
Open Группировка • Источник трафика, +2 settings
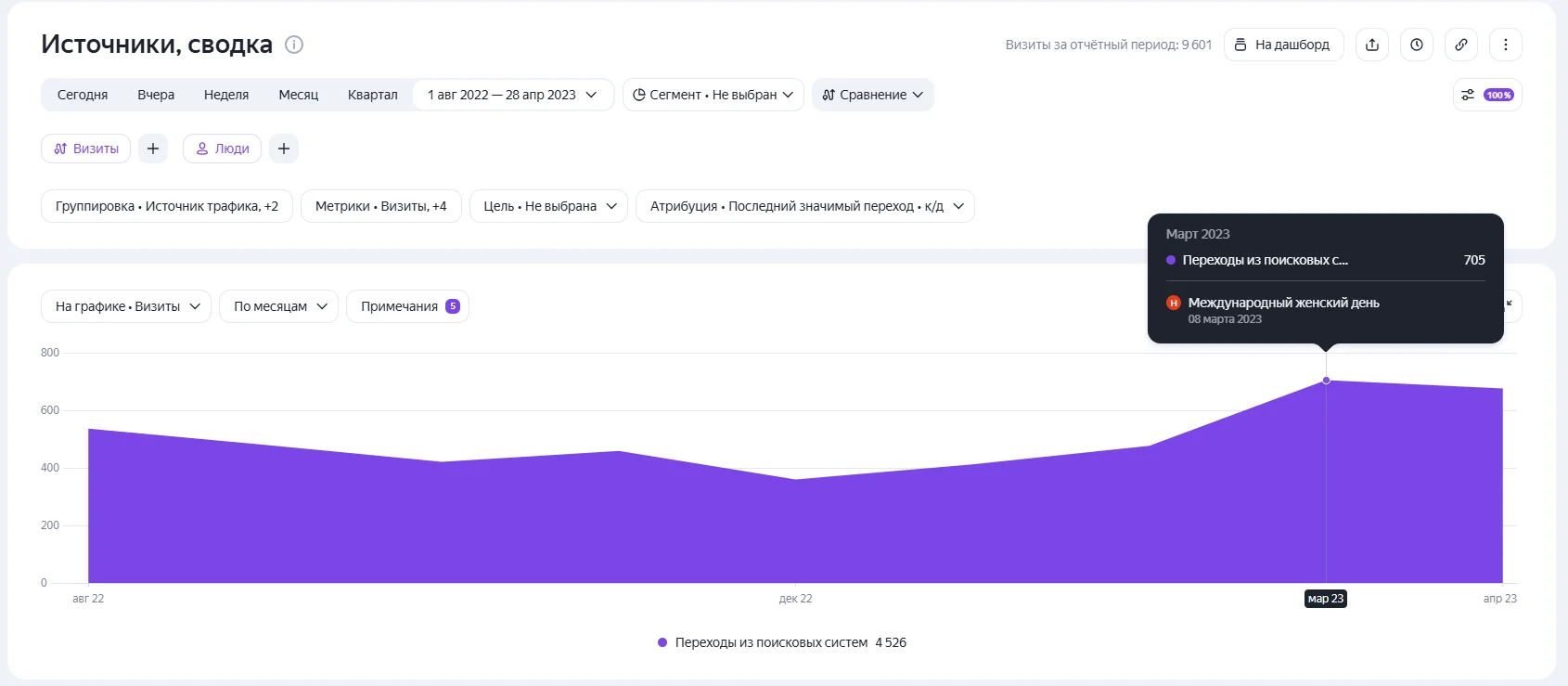(167, 206)
